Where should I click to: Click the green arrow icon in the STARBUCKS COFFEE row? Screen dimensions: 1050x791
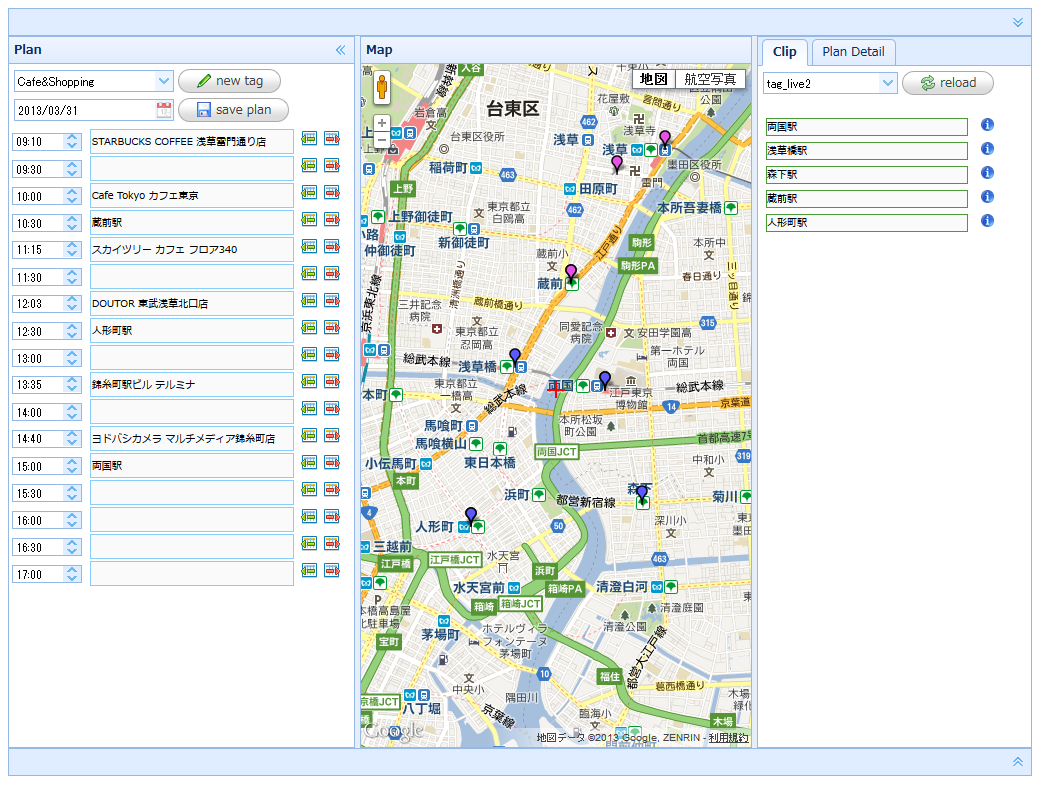coord(309,139)
